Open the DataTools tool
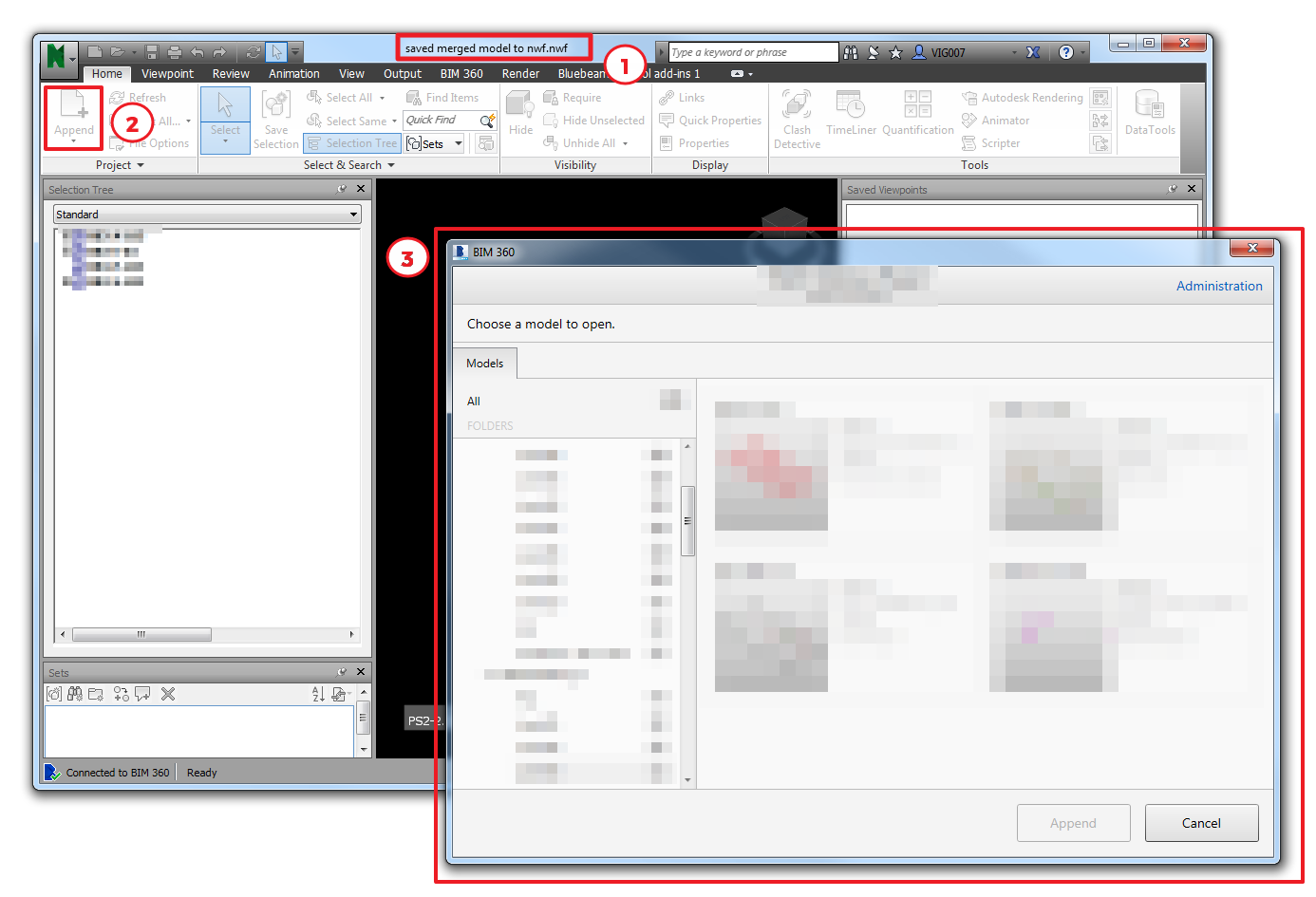Image resolution: width=1316 pixels, height=897 pixels. pyautogui.click(x=1150, y=113)
